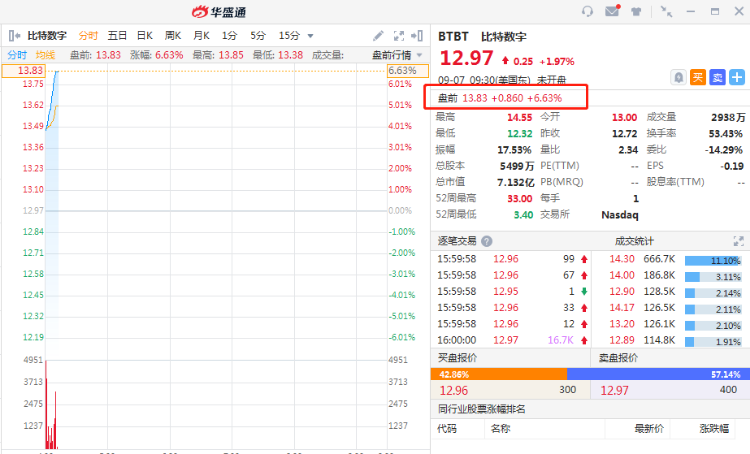The image size is (750, 454).
Task: Switch to the 五日 chart tab
Action: [117, 35]
